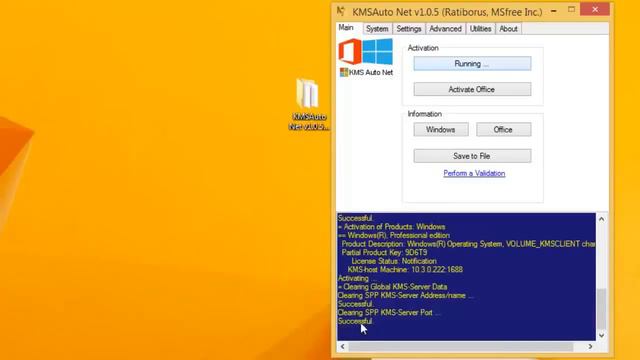Click the 'KMS-host Machine: 10.3.0.222:1688' line
640x360 pixels.
[x=405, y=270]
